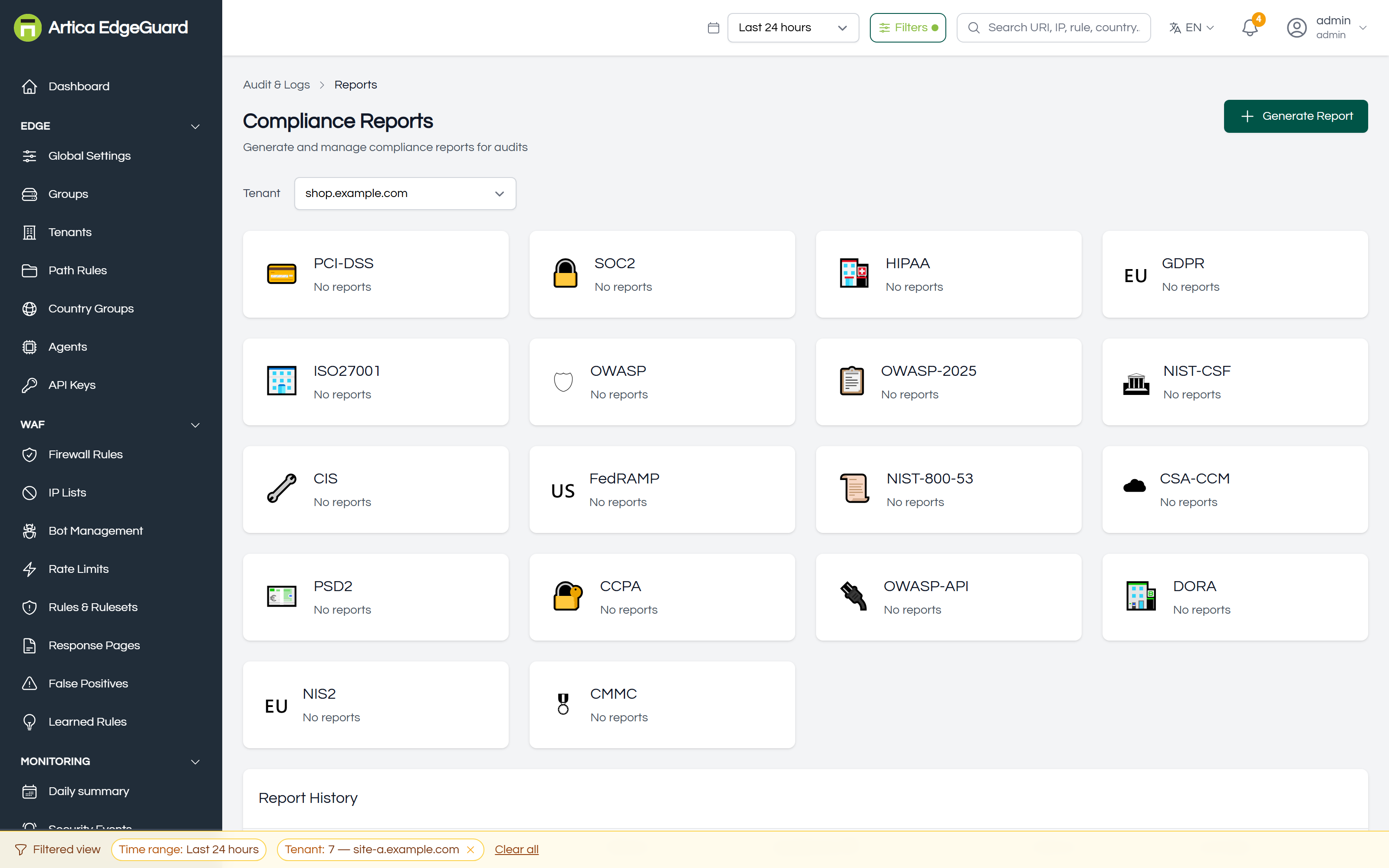
Task: Select the FedRAMP report card
Action: point(662,490)
